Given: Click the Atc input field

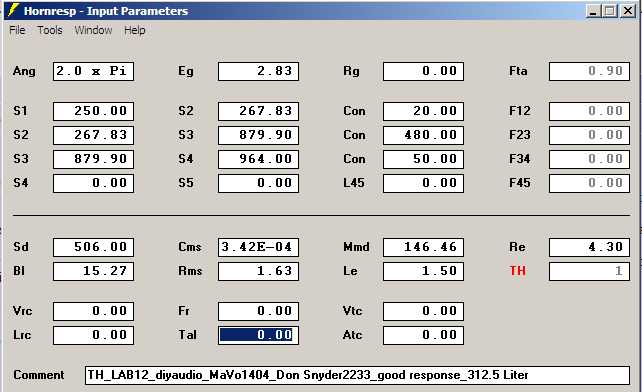Looking at the screenshot, I should click(x=423, y=335).
